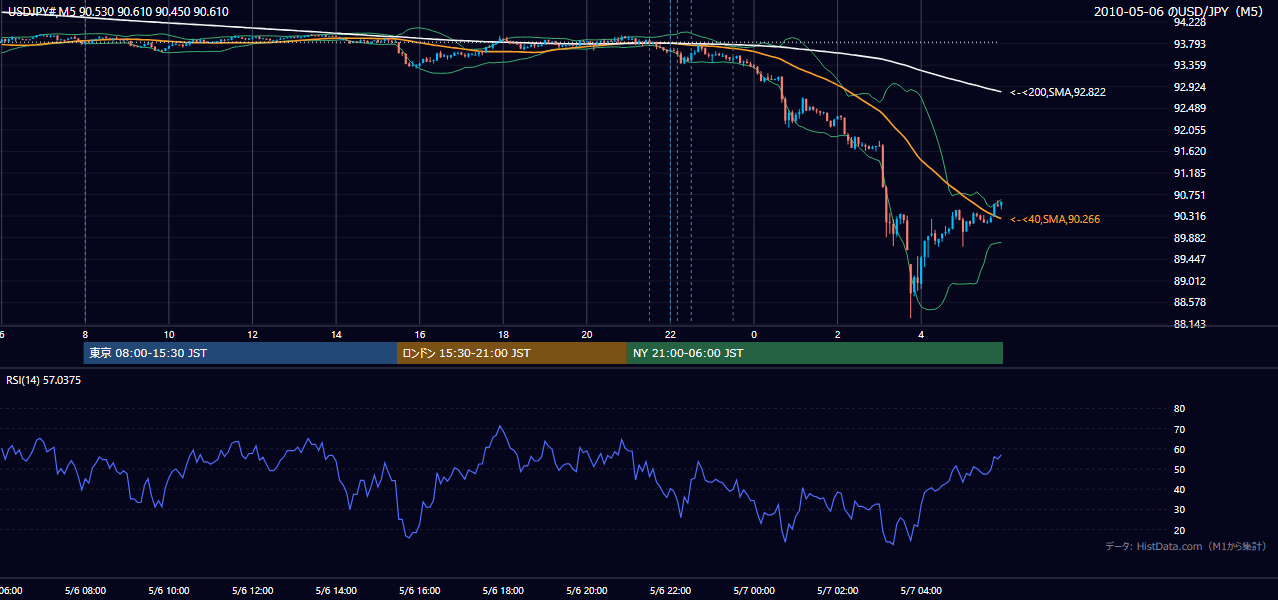Click hour label 2 on chart time axis

click(x=838, y=335)
